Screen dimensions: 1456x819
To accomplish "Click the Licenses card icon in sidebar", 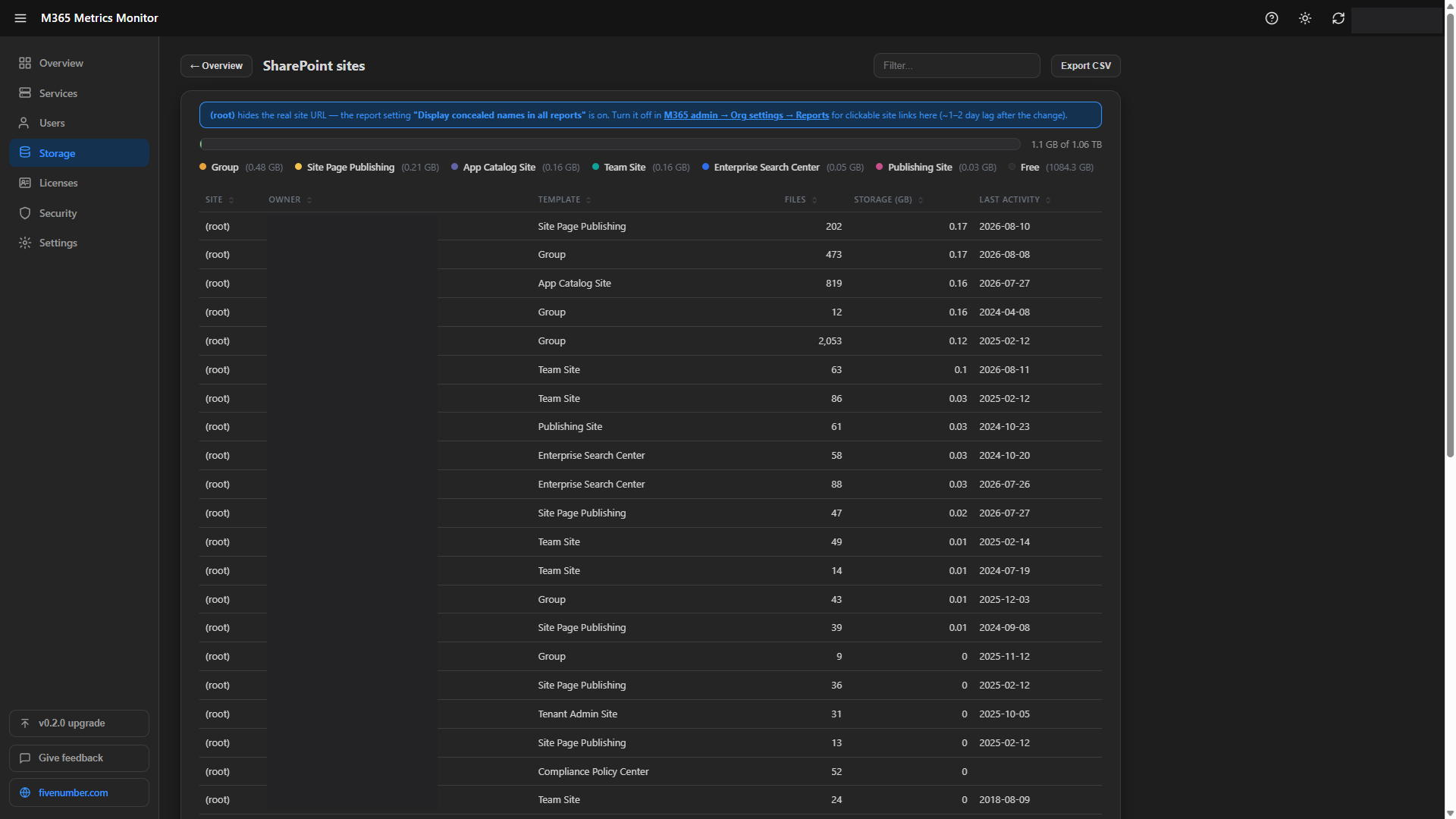I will pyautogui.click(x=25, y=183).
